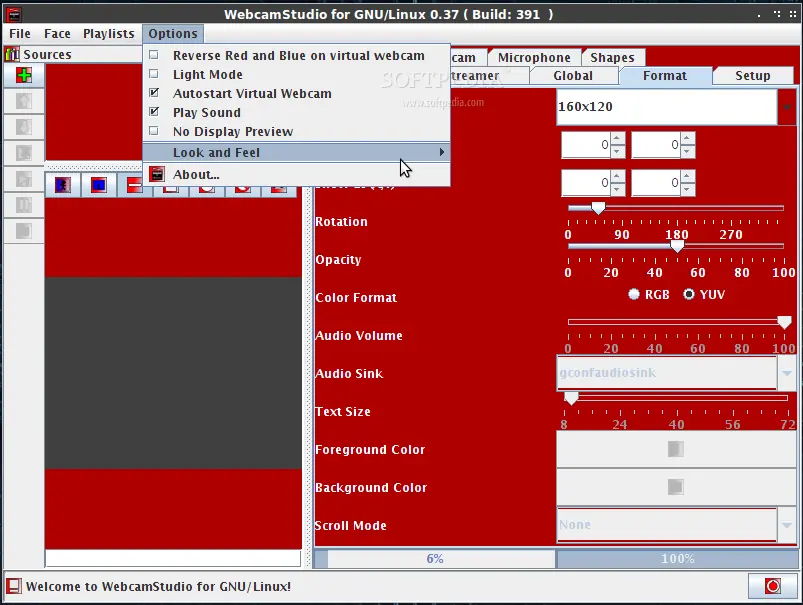Check the No Display Preview option
Screen dimensions: 803x605
click(154, 131)
